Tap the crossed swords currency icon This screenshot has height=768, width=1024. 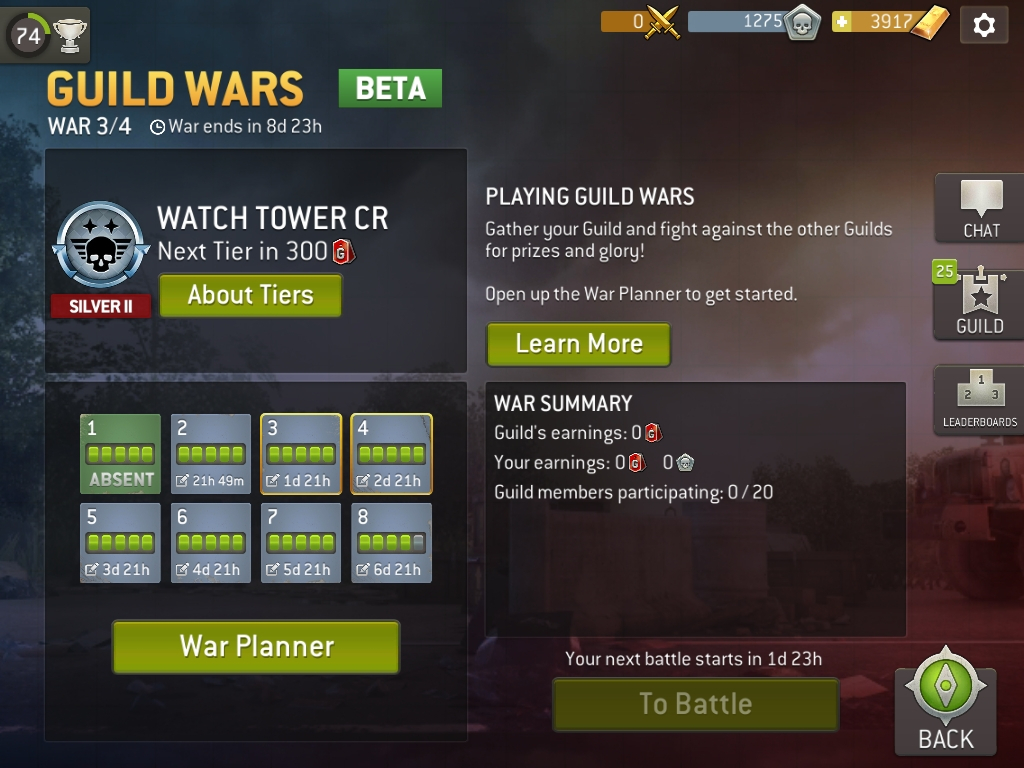662,23
